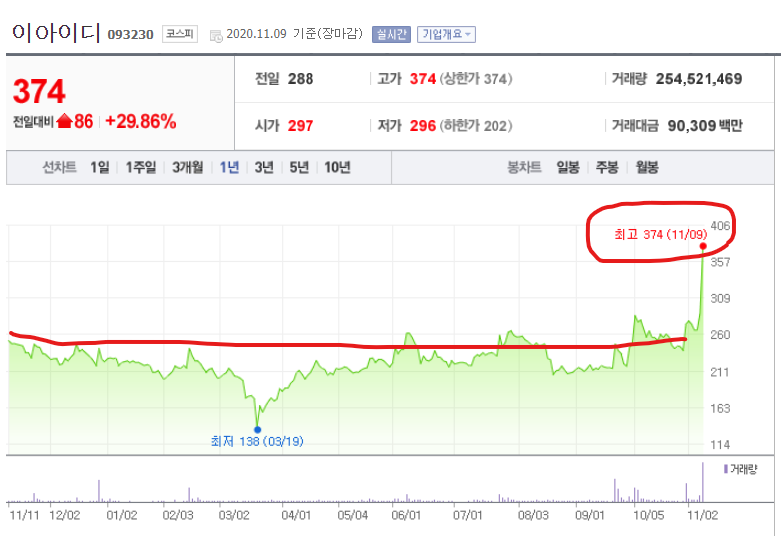Screen dimensions: 781x536
Task: Select the 1년 chart period
Action: coord(230,167)
